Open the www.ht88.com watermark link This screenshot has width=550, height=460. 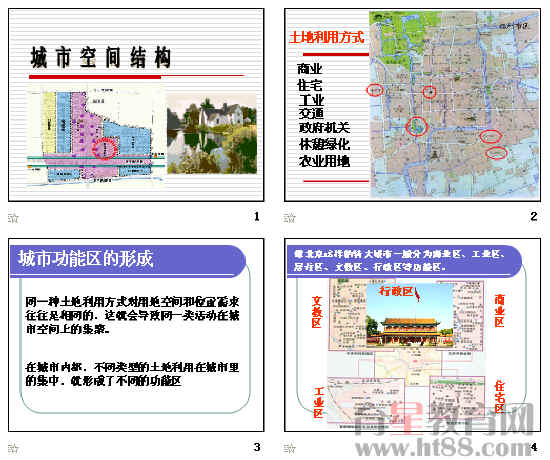tap(445, 448)
